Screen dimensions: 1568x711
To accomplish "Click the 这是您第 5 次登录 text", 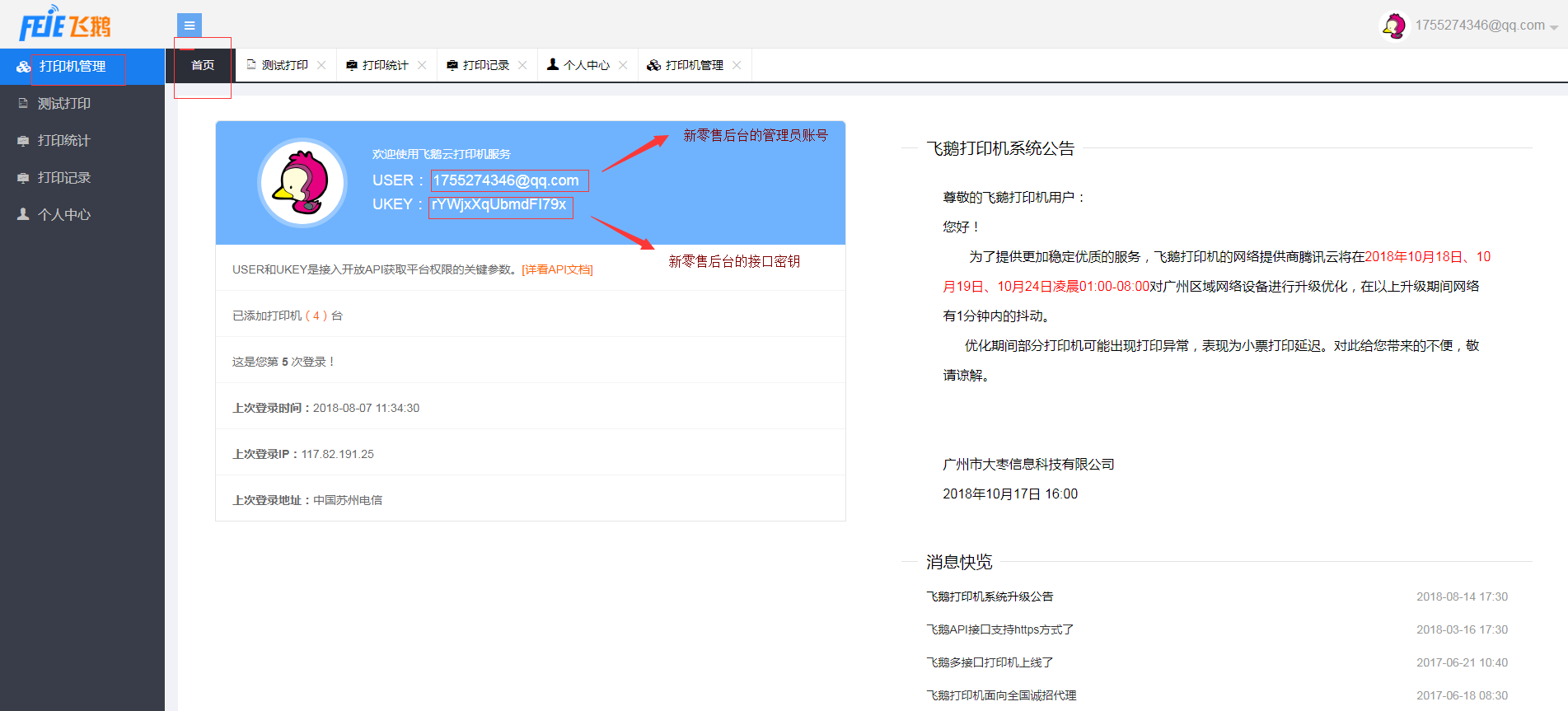I will click(284, 362).
